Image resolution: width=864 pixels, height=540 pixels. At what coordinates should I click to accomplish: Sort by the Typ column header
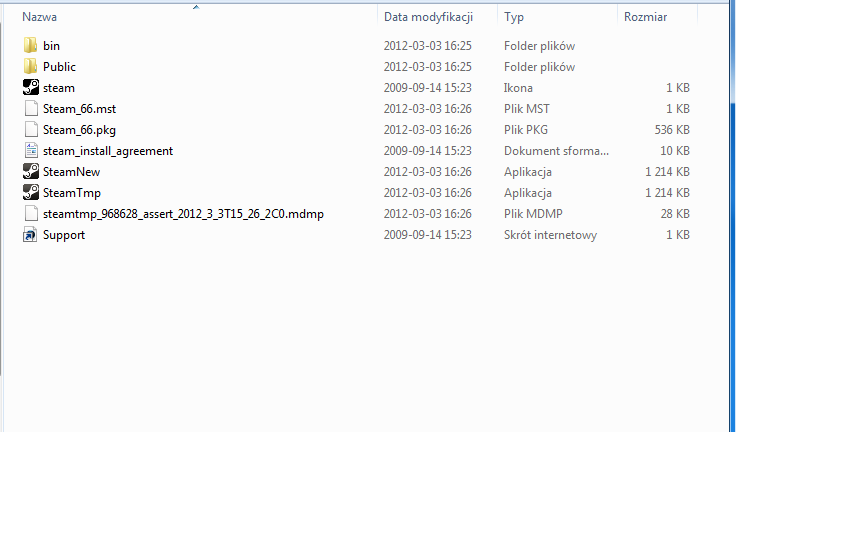(514, 17)
